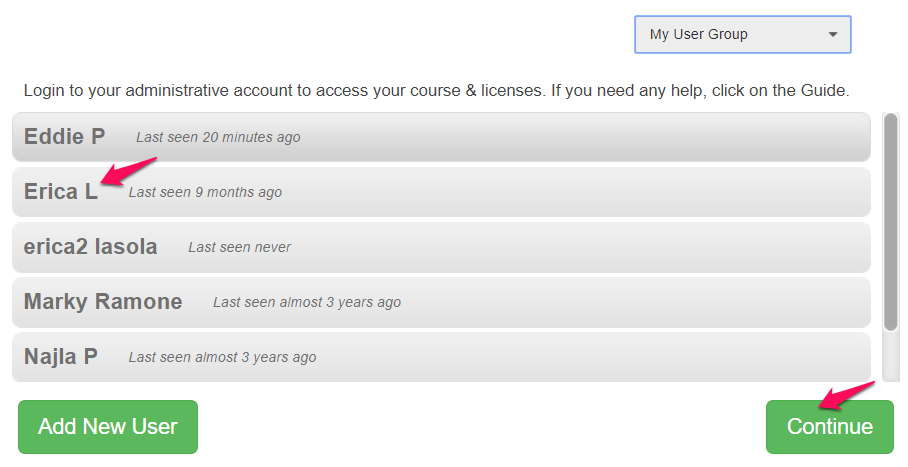Click the 'Last seen 9 months ago' label
Image resolution: width=908 pixels, height=467 pixels.
(205, 193)
